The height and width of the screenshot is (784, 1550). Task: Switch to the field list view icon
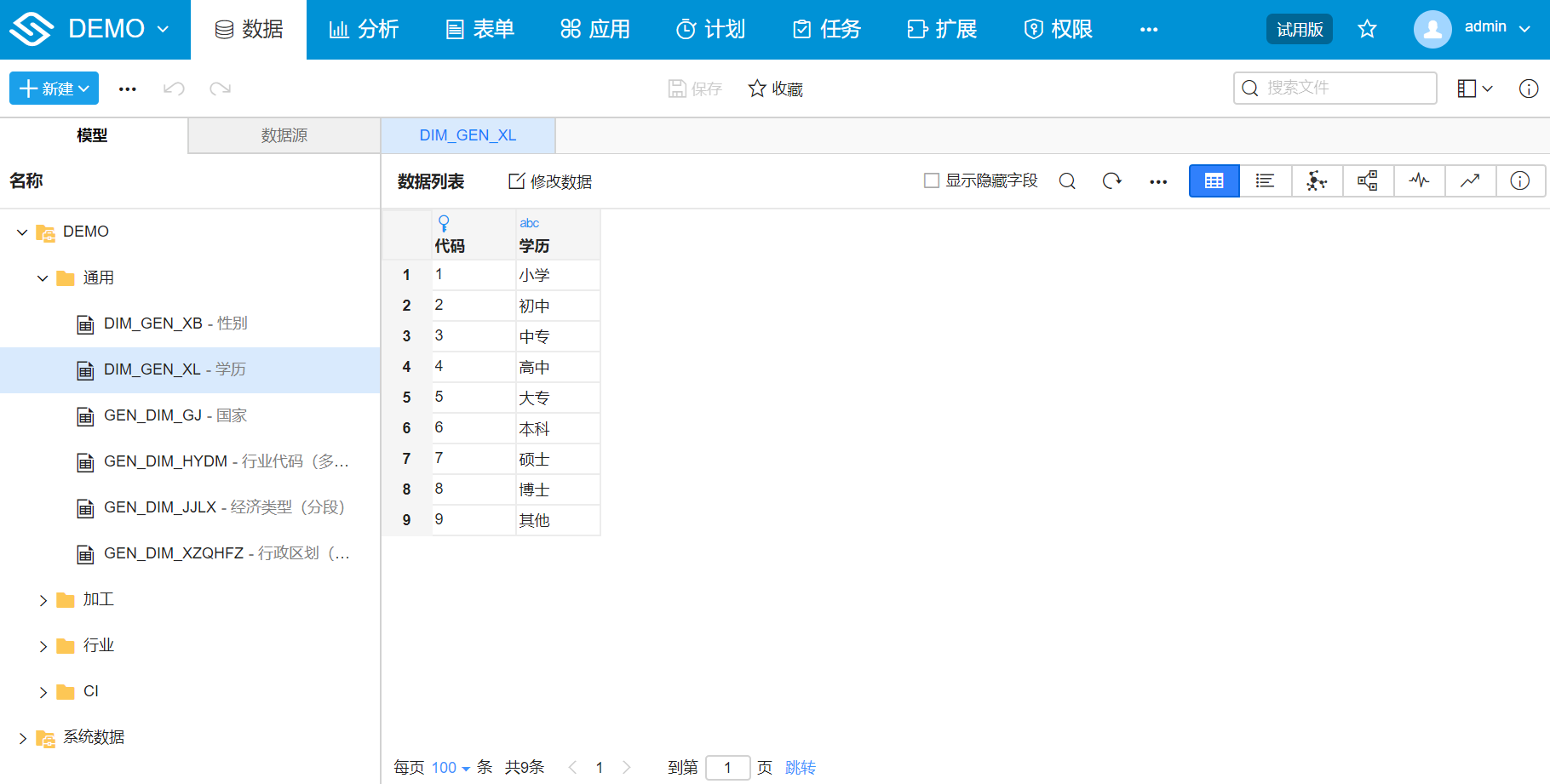(x=1265, y=180)
